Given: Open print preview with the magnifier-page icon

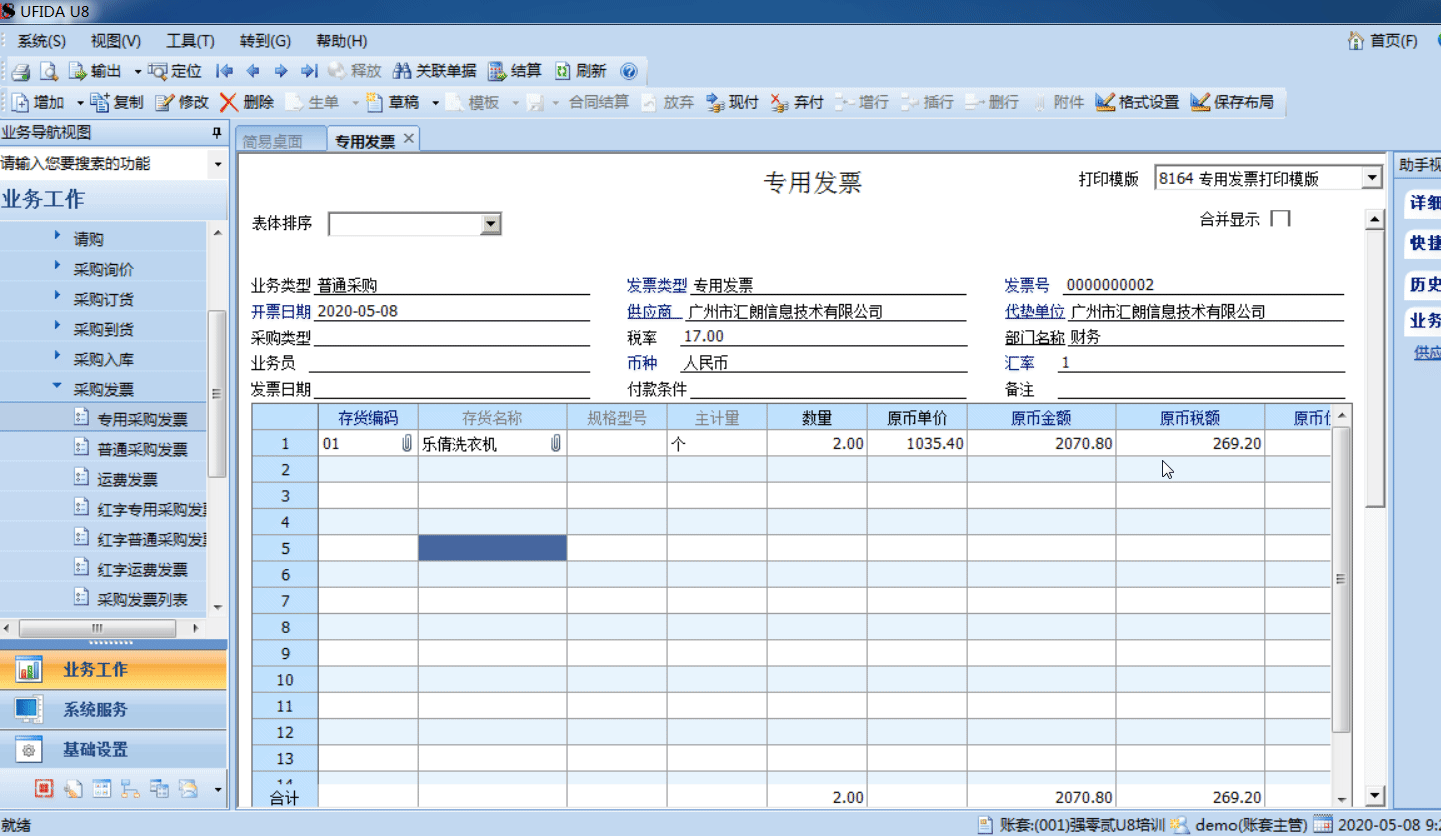Looking at the screenshot, I should pos(48,71).
